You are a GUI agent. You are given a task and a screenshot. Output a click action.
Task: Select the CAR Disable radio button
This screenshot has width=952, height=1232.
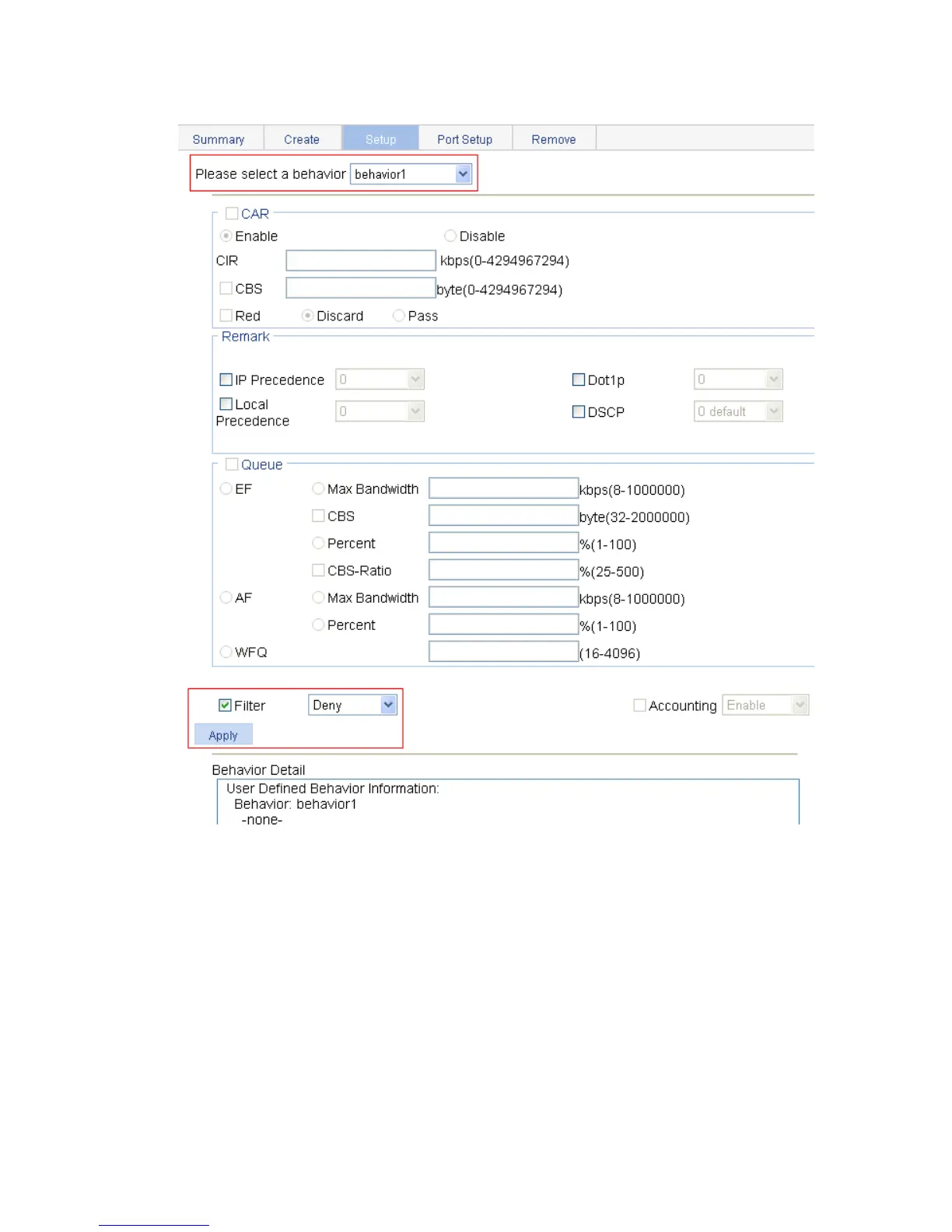[x=450, y=236]
